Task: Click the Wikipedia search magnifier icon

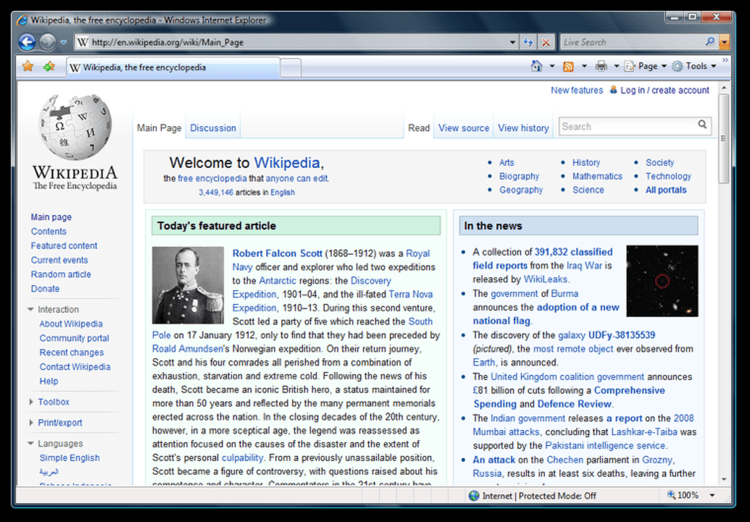Action: (702, 124)
